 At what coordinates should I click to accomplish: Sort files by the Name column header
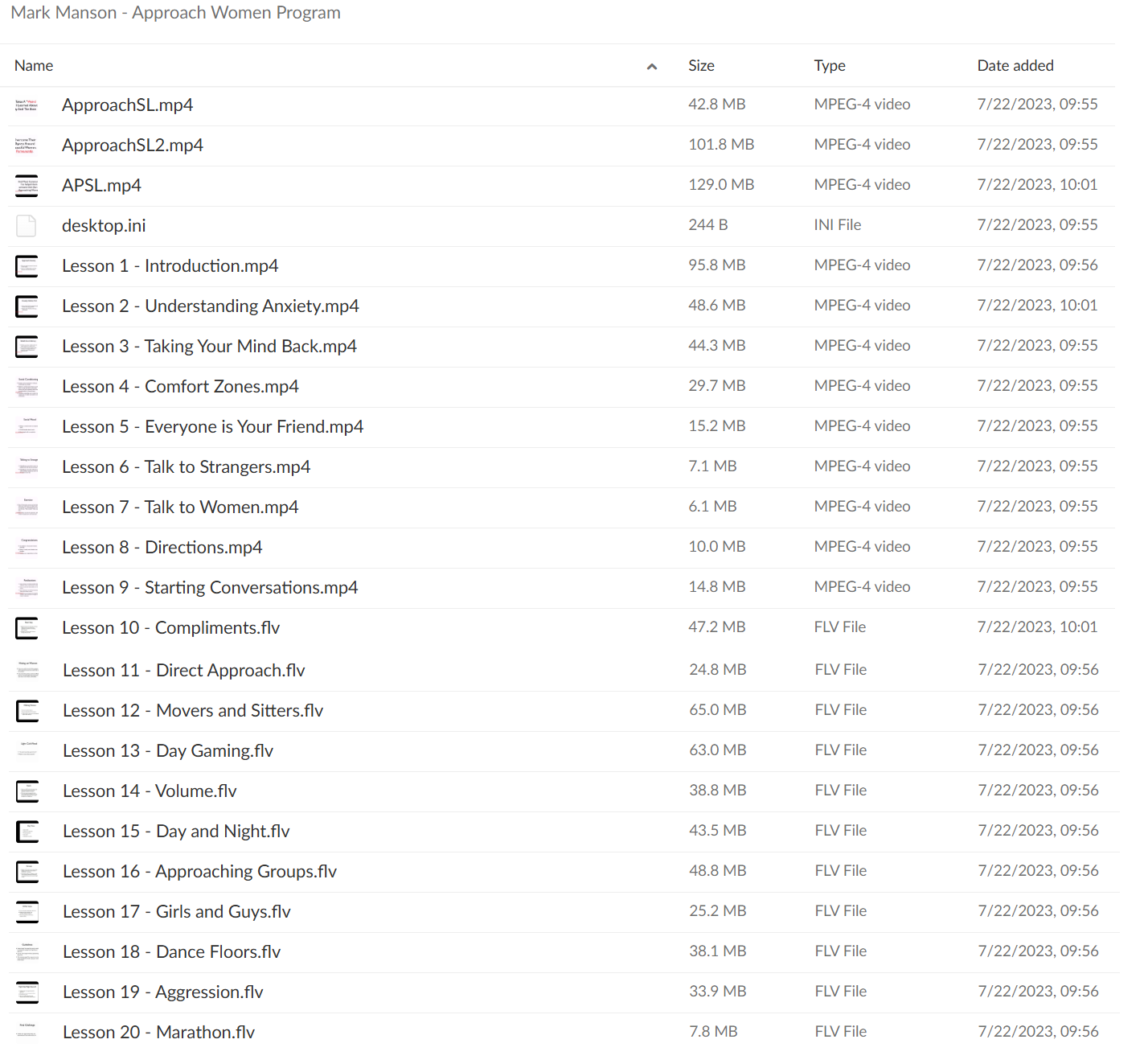click(x=34, y=66)
